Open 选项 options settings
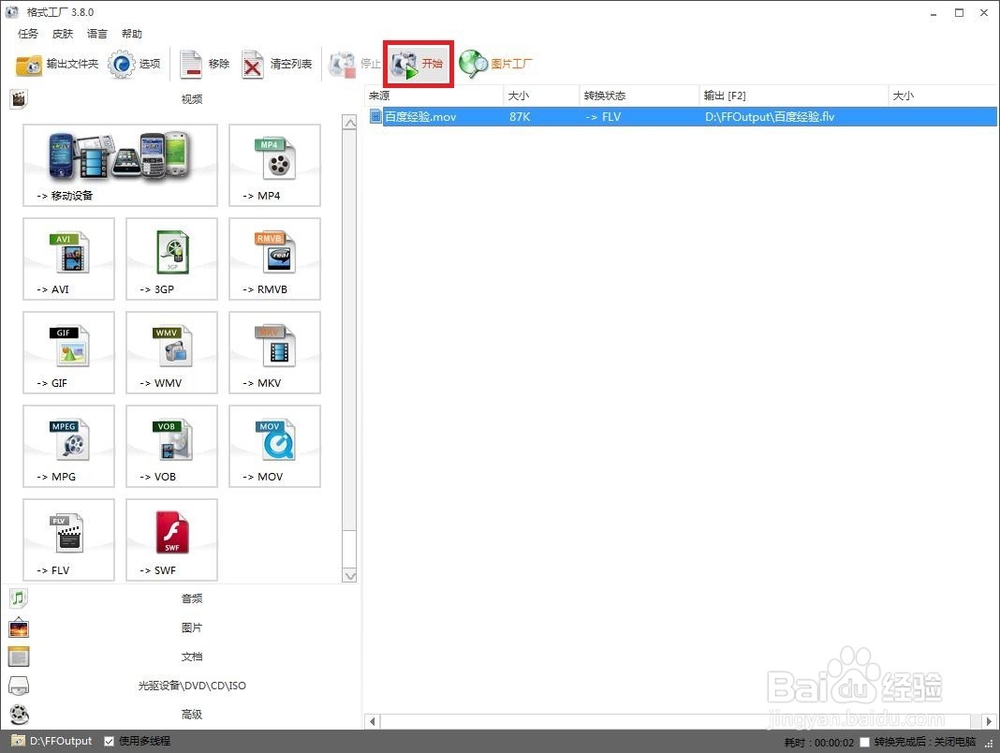The height and width of the screenshot is (753, 1000). (134, 64)
